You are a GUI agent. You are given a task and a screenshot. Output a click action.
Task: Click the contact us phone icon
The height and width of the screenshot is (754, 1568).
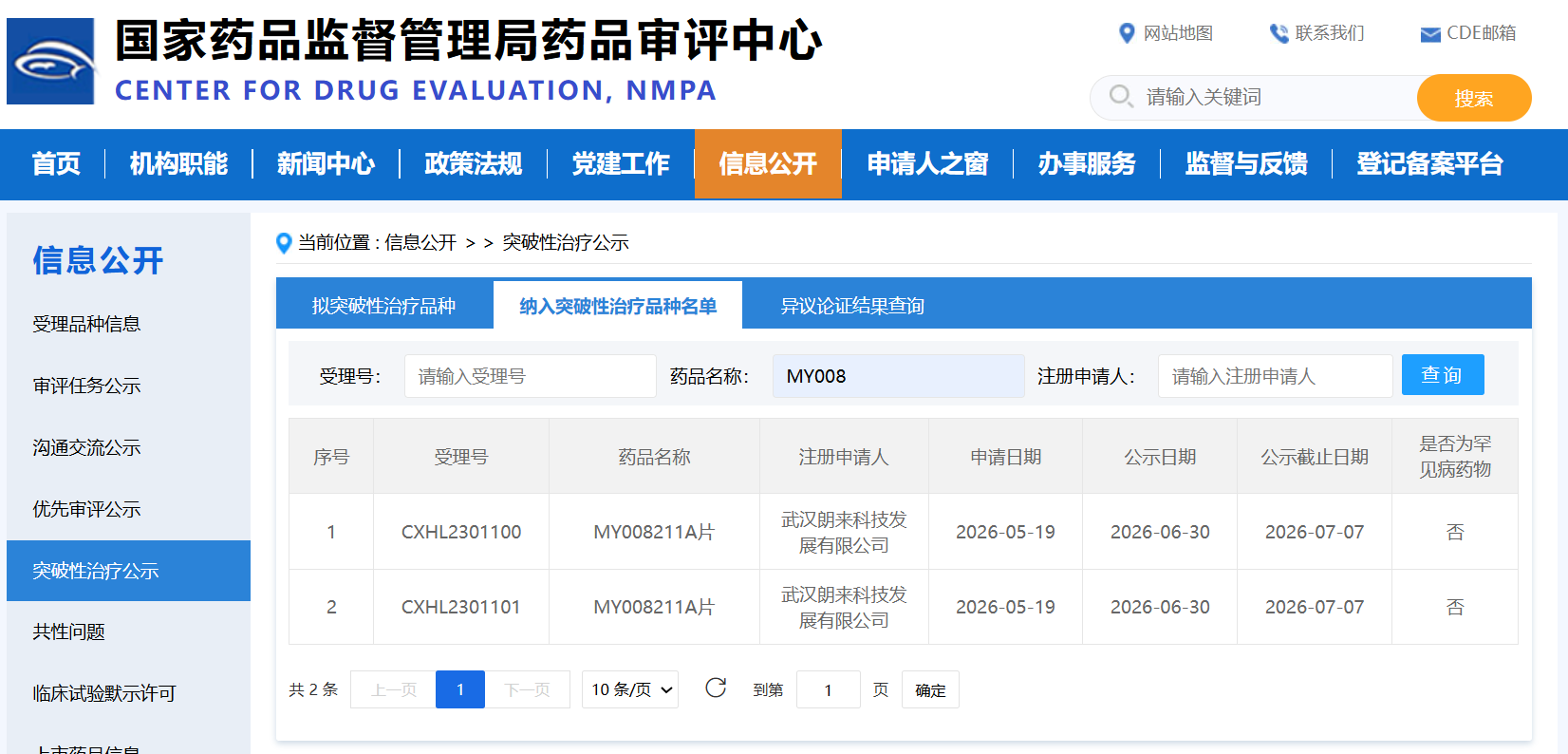(1279, 33)
